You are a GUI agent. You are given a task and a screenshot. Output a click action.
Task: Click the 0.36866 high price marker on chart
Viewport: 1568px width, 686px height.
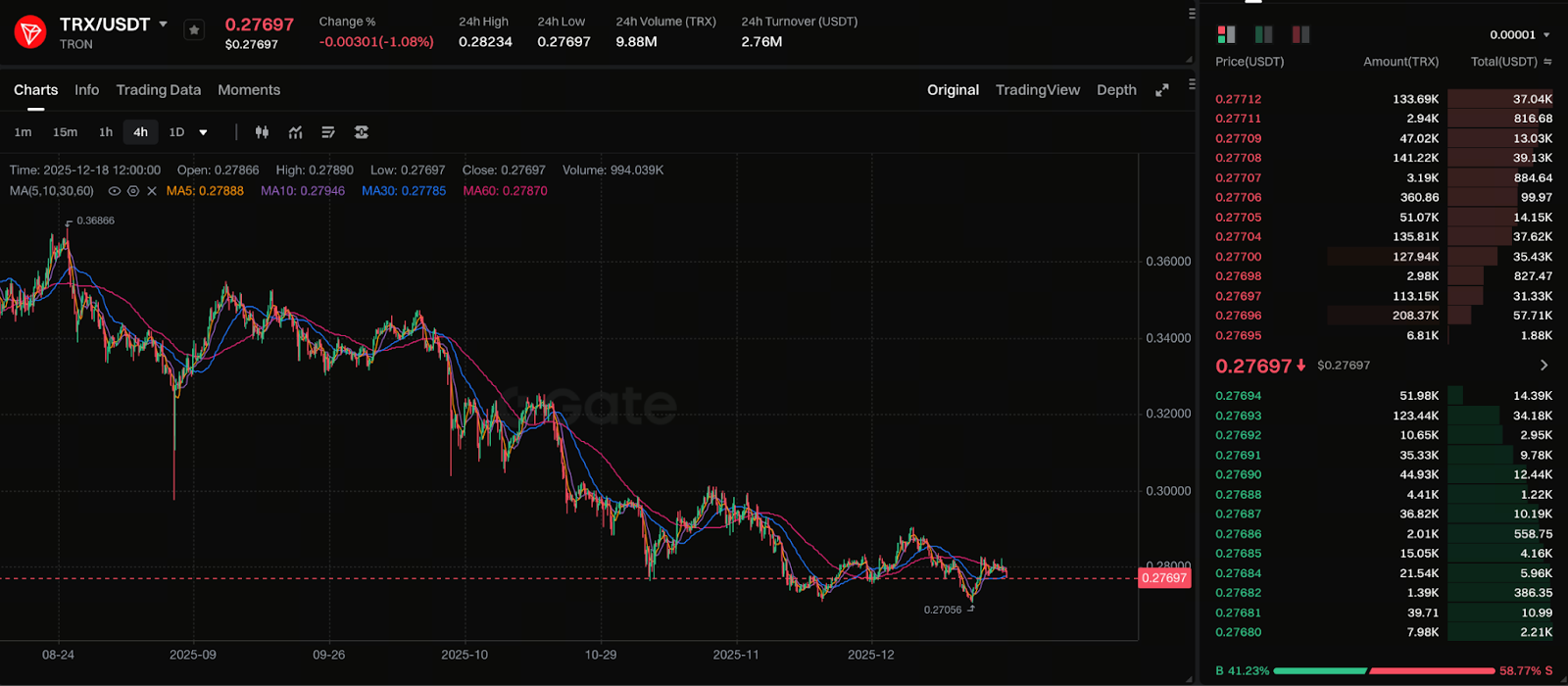[95, 220]
